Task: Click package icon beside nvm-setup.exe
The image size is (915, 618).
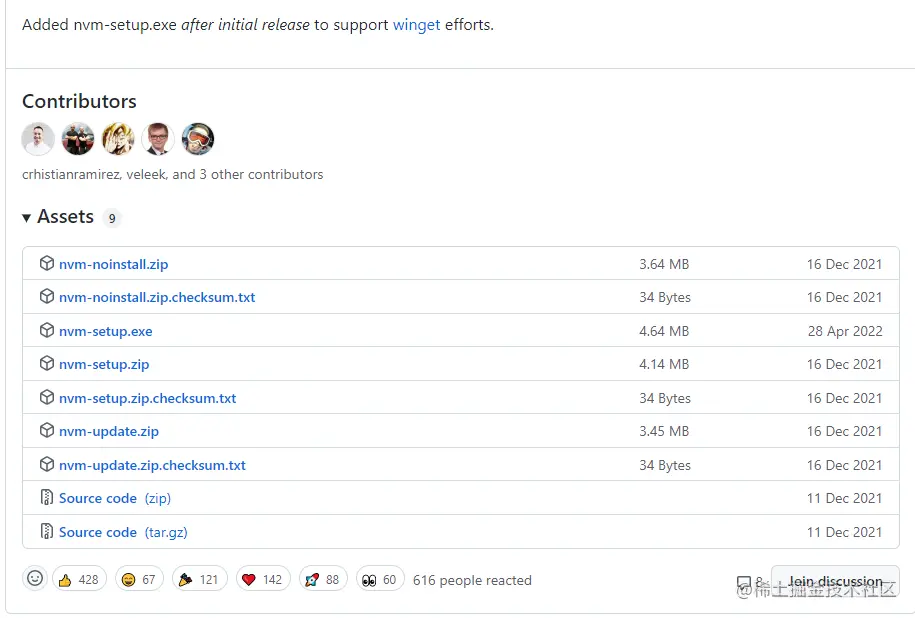Action: tap(46, 331)
